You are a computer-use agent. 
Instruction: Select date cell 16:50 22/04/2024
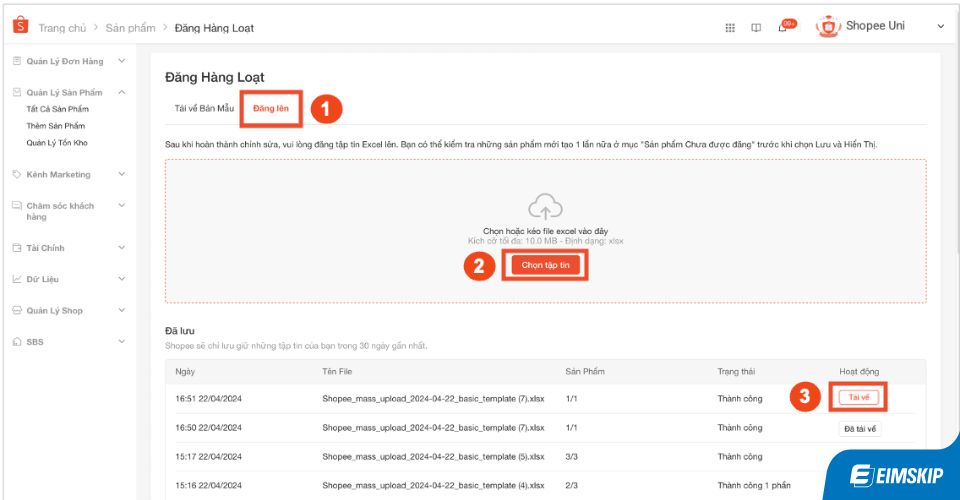point(208,428)
